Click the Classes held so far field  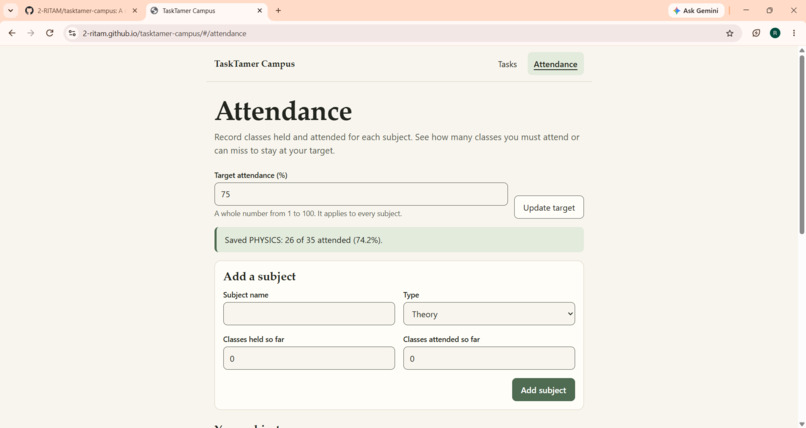(x=308, y=358)
